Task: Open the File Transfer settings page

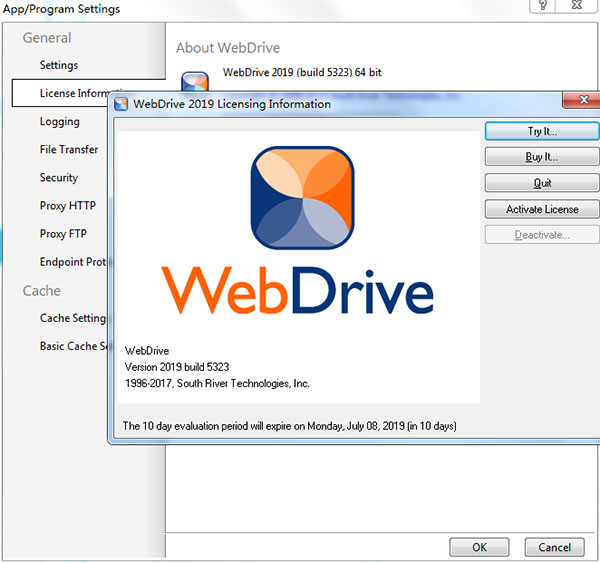Action: click(x=69, y=149)
